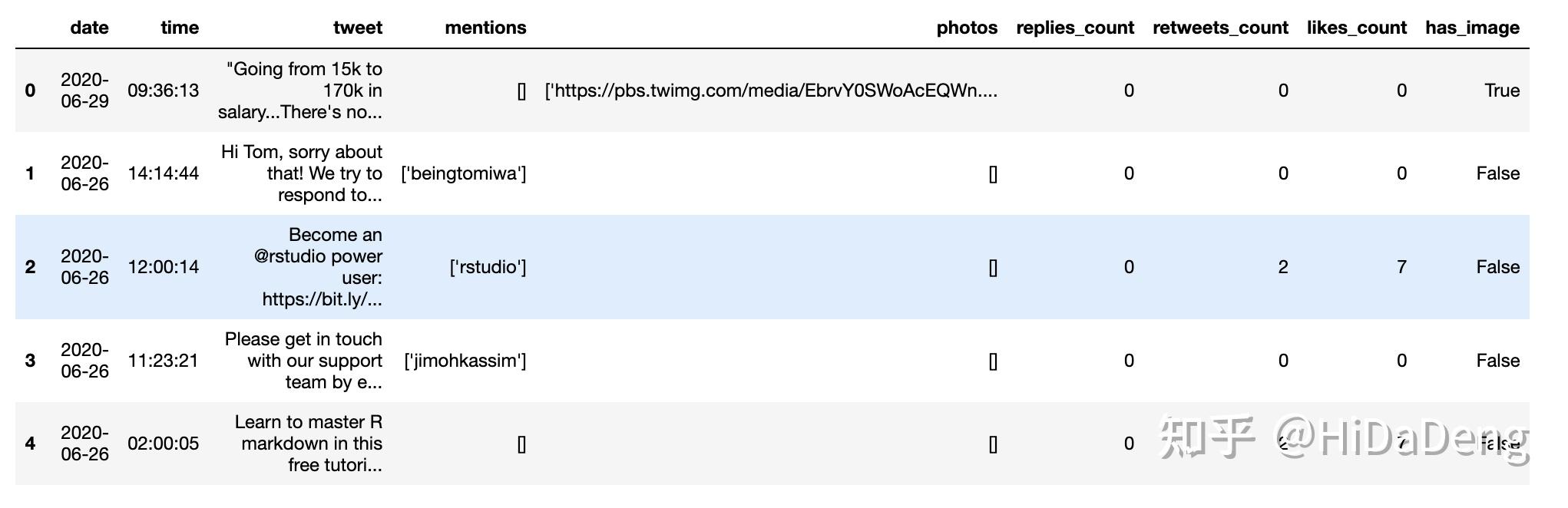The width and height of the screenshot is (1568, 508).
Task: Click the retweets_count column header
Action: point(1219,28)
